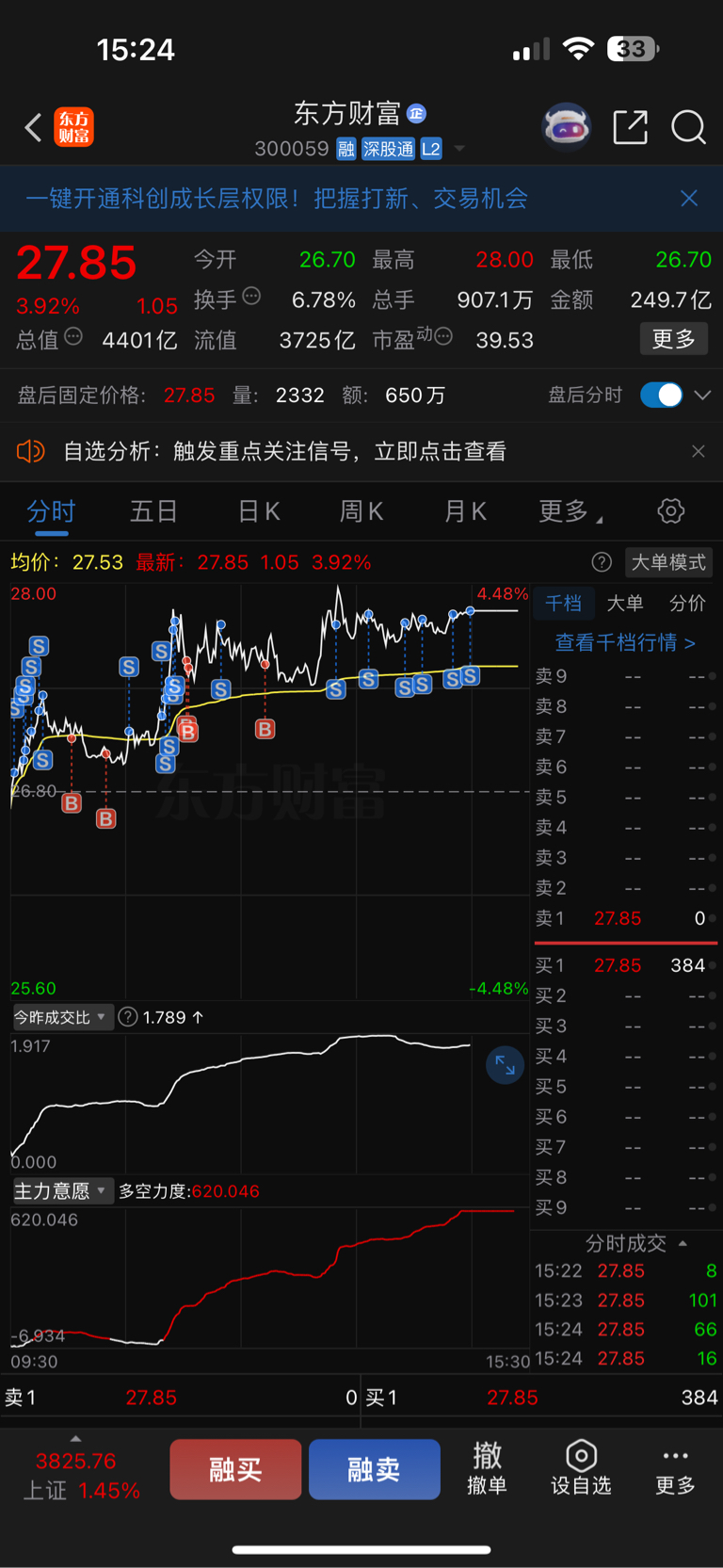
Task: Tap the 15:22 trade row with 8
Action: pyautogui.click(x=626, y=1270)
